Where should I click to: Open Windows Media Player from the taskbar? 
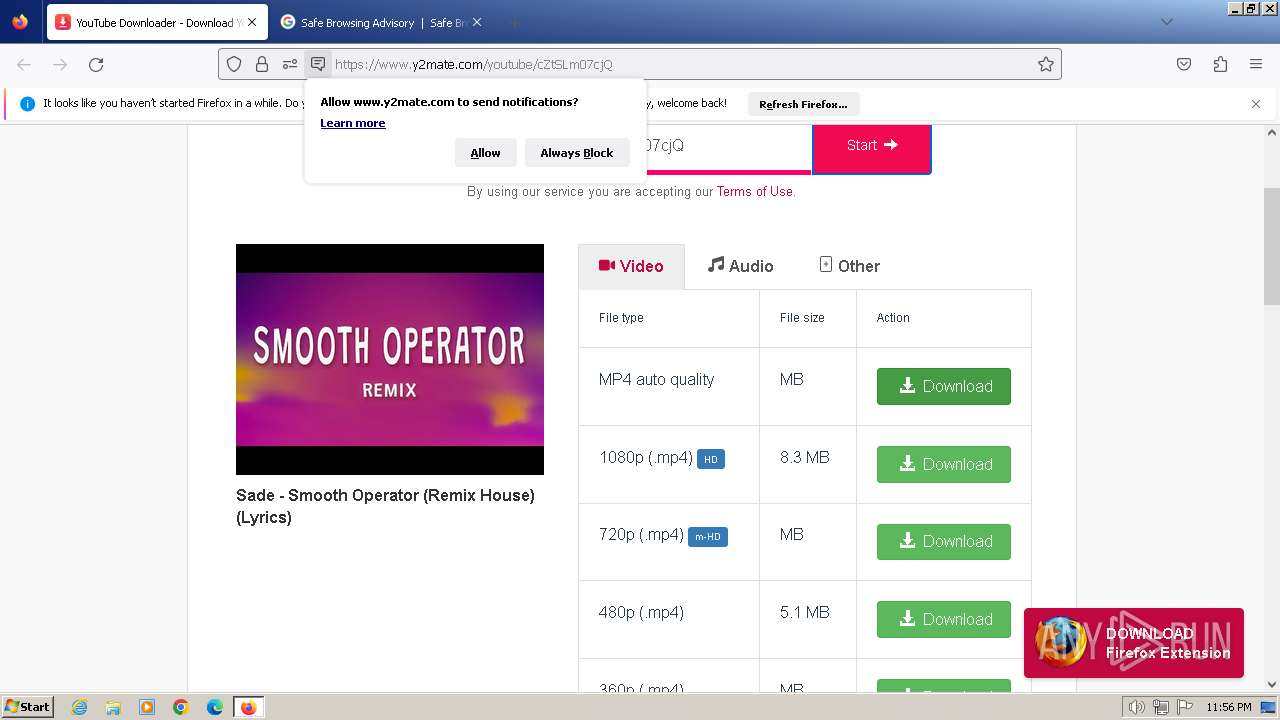147,707
